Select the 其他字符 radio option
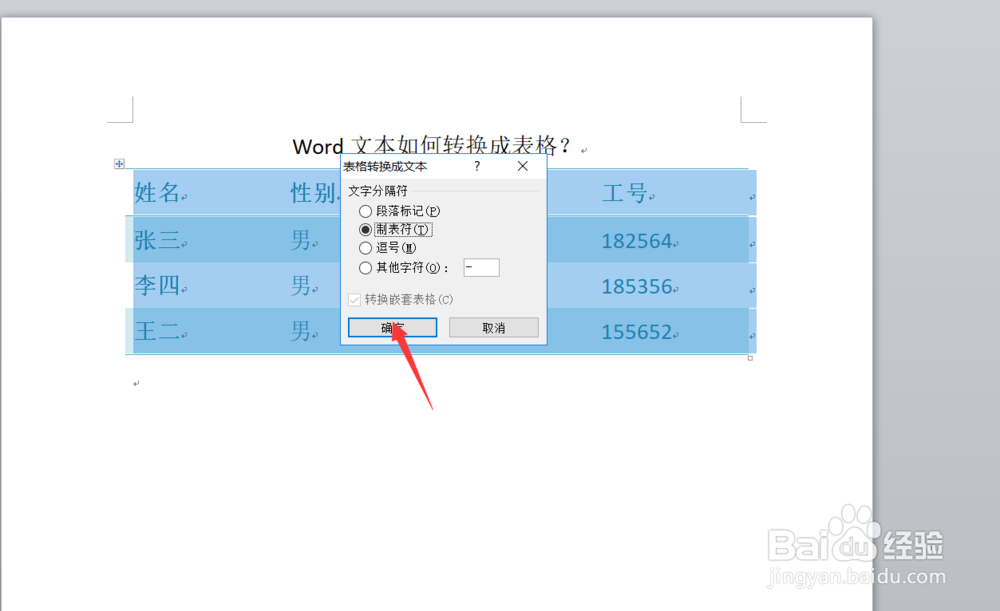Screen dimensions: 1000x611 pyautogui.click(x=366, y=267)
